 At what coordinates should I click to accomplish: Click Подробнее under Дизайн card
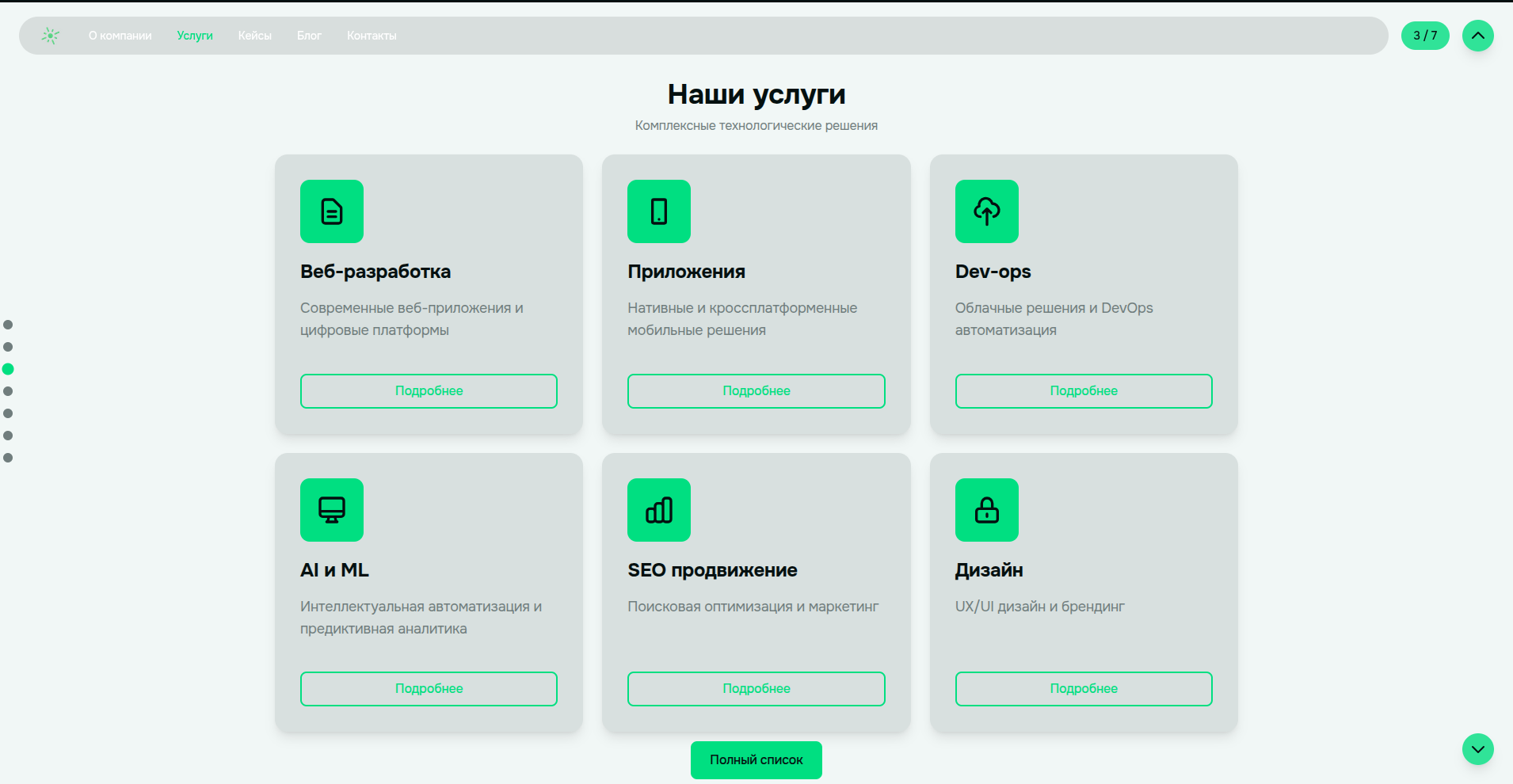point(1083,689)
